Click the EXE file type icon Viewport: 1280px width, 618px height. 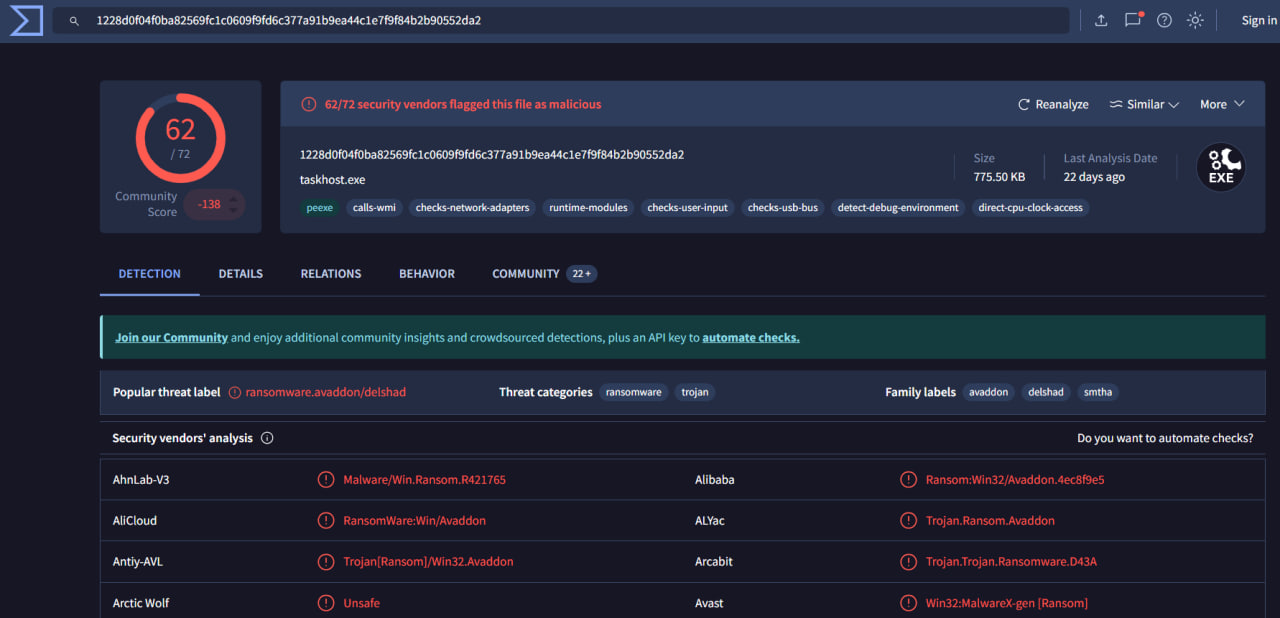point(1220,168)
